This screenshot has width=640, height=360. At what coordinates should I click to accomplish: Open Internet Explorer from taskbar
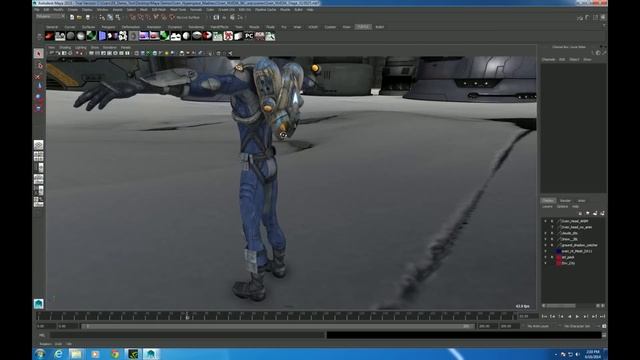click(x=58, y=354)
